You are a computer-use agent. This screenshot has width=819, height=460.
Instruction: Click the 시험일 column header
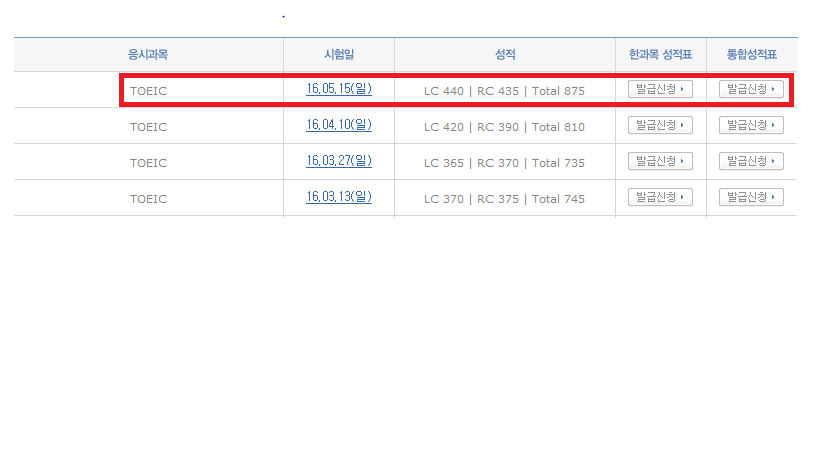[339, 54]
